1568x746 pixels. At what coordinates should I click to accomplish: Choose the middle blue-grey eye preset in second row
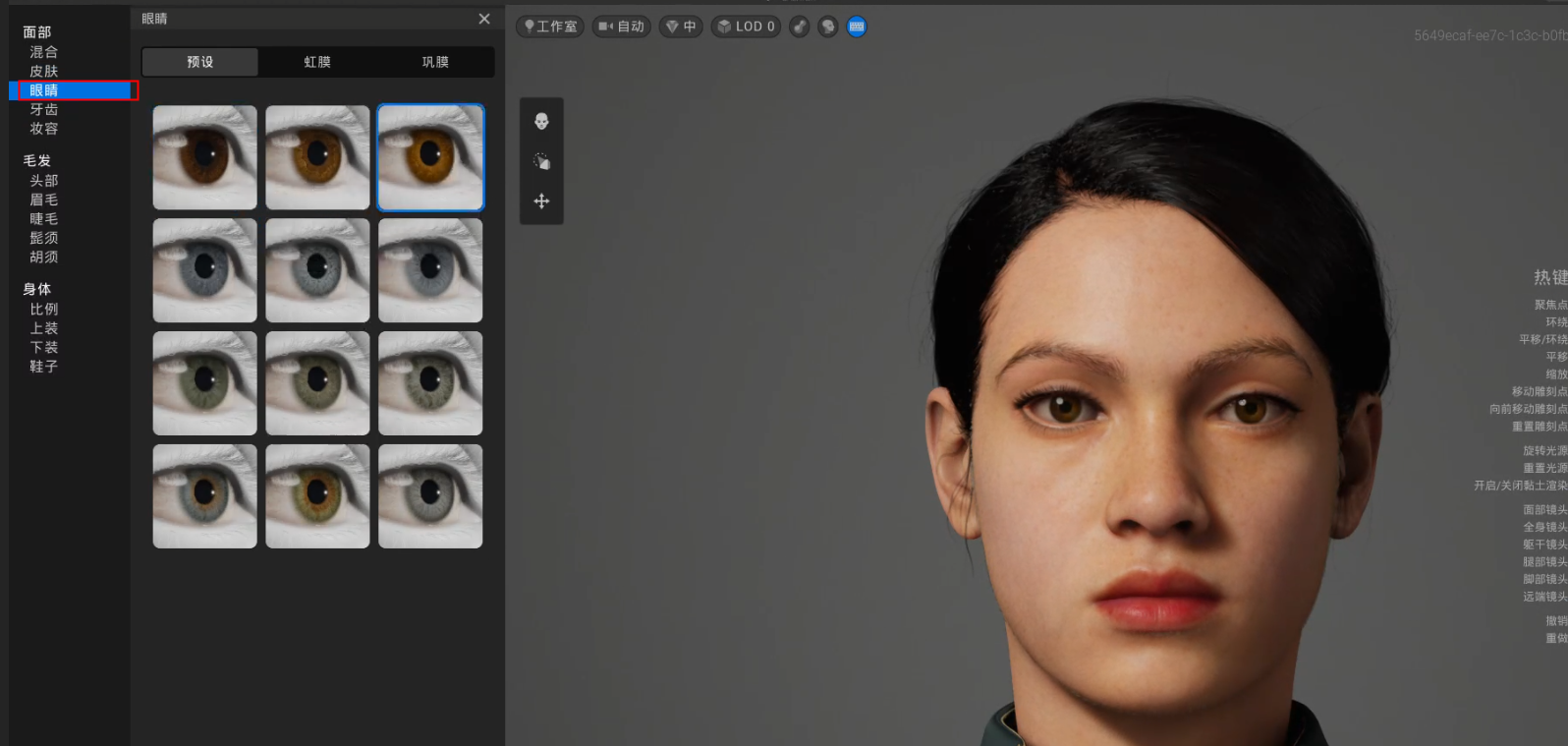pos(317,270)
